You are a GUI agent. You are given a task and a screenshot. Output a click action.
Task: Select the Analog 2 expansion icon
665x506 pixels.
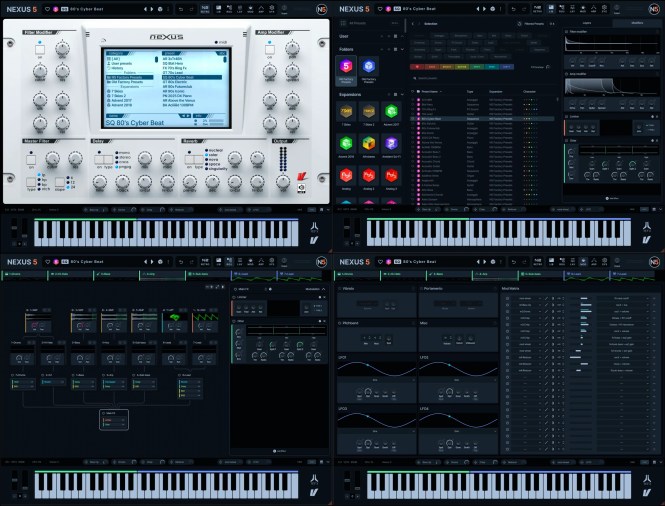coord(369,175)
